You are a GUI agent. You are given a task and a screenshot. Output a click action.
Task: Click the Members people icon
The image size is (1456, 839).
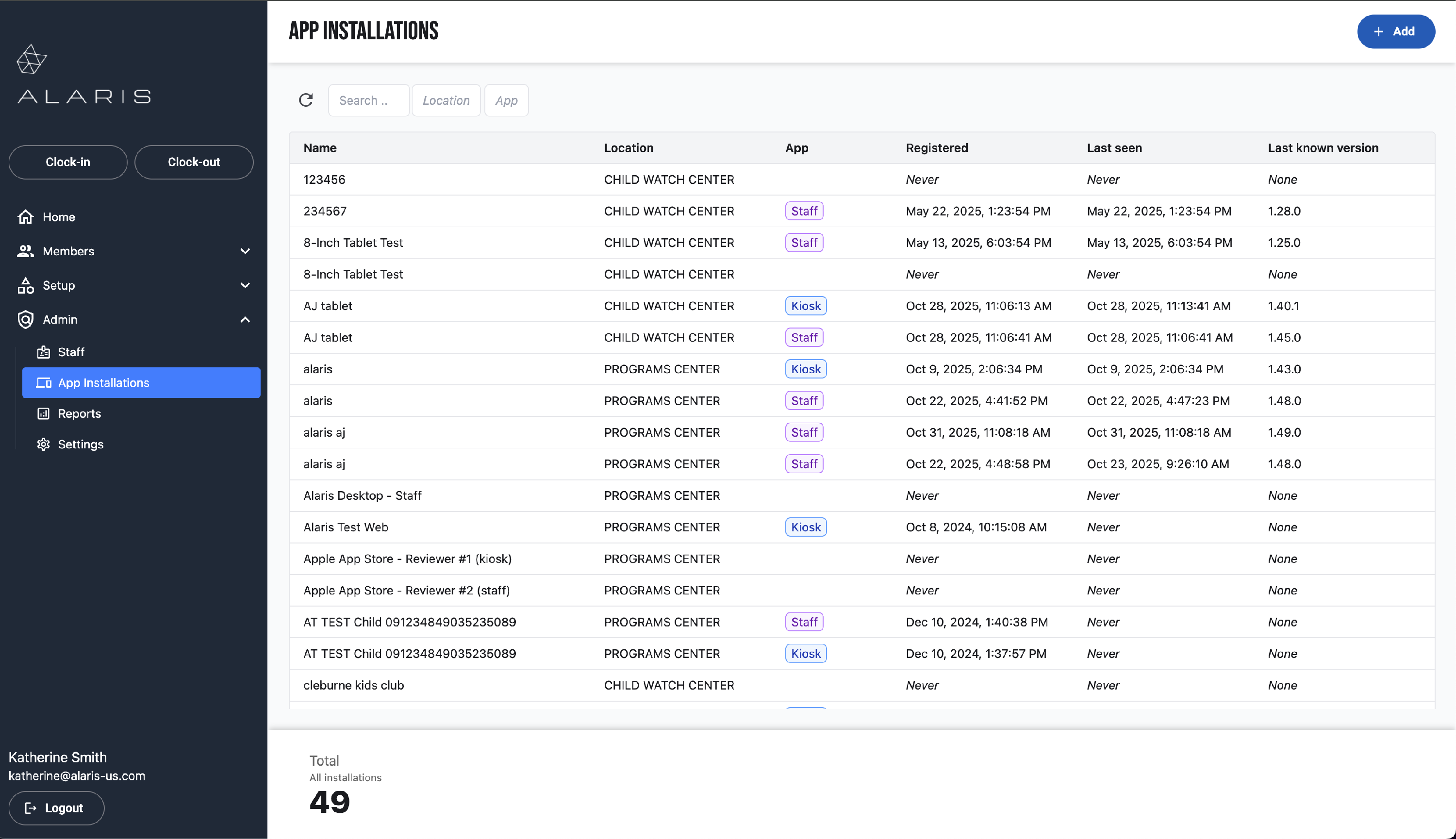click(x=25, y=251)
